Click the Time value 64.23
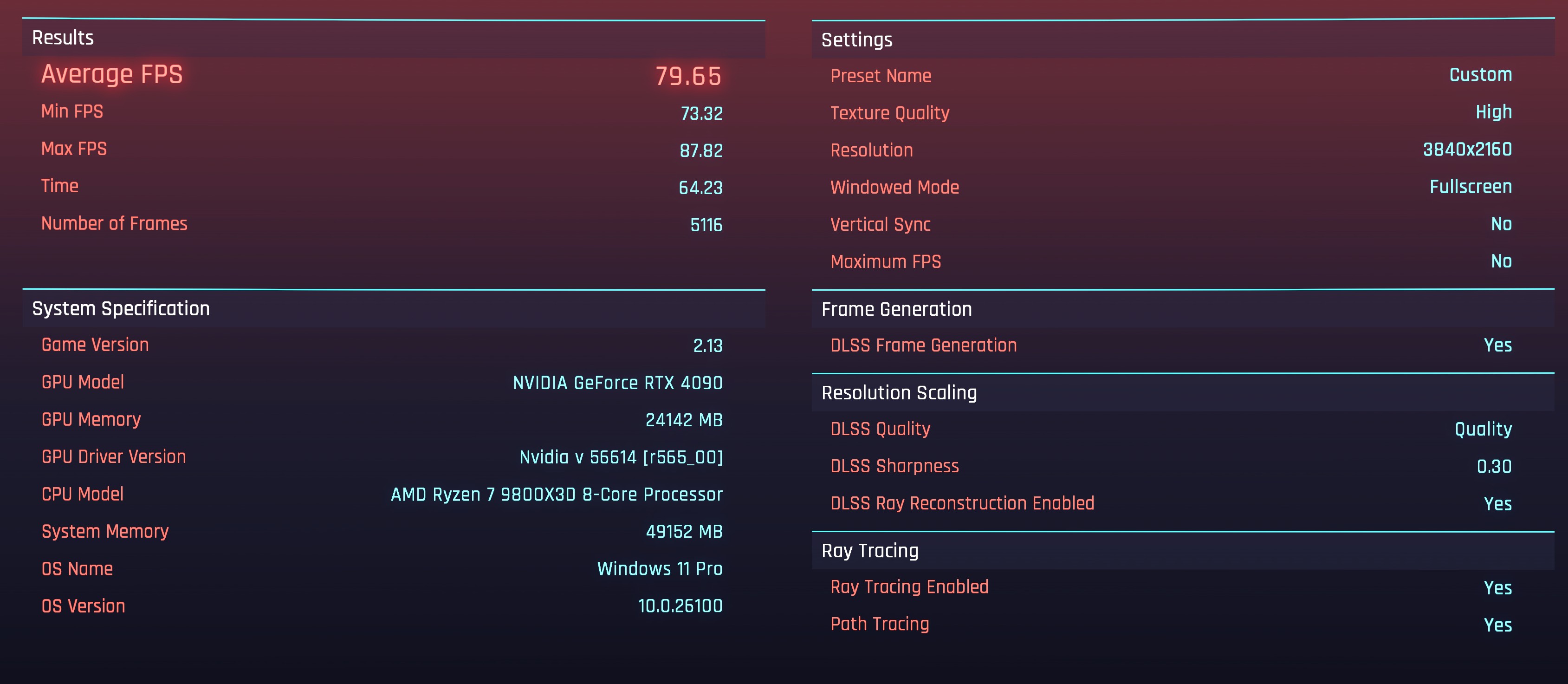 click(x=700, y=188)
